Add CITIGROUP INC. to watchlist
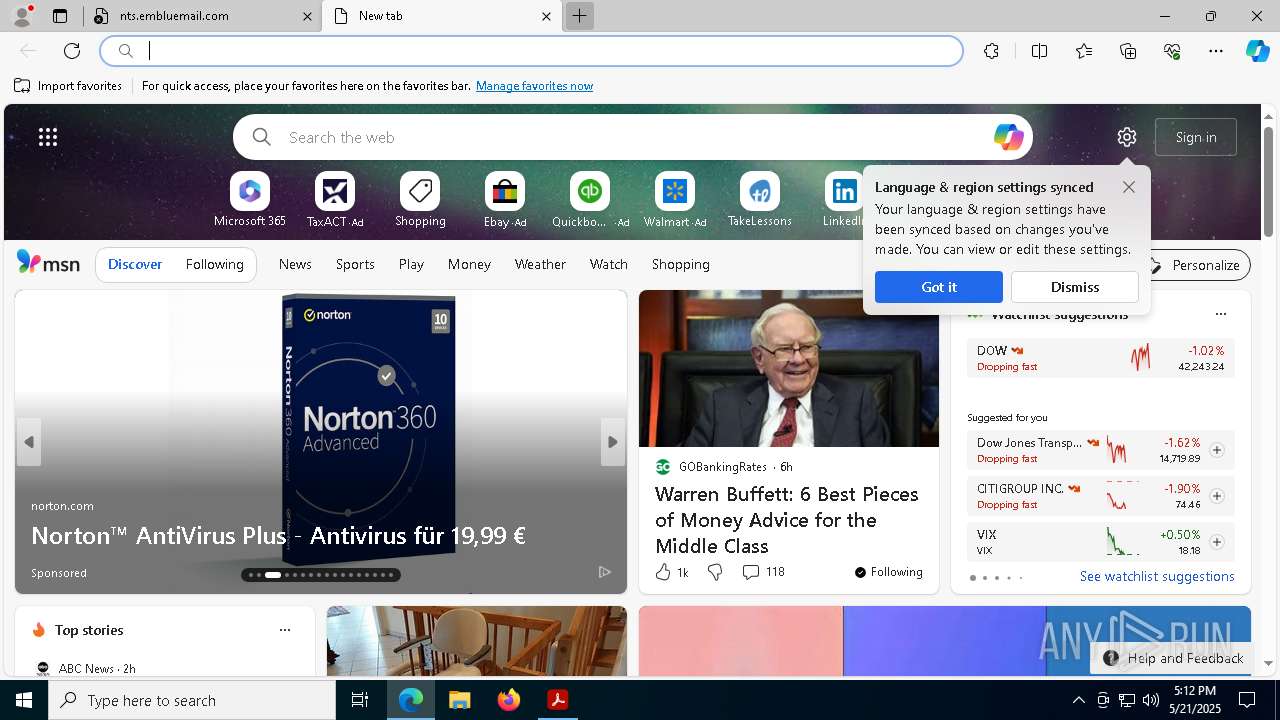1280x720 pixels. point(1216,496)
